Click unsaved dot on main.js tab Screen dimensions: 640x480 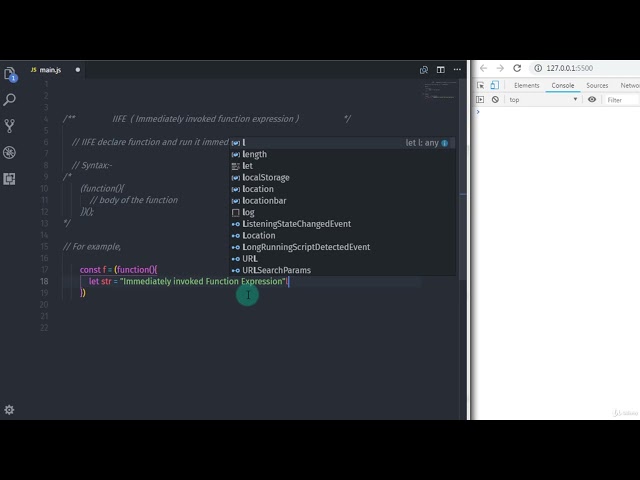pyautogui.click(x=78, y=70)
